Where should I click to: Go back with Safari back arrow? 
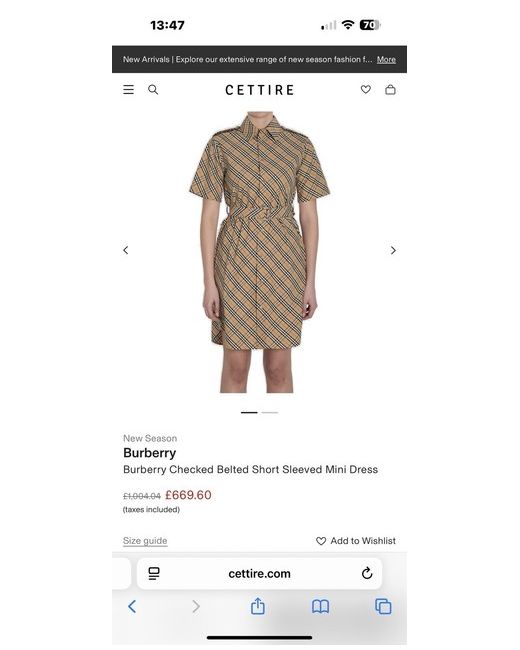(x=132, y=606)
